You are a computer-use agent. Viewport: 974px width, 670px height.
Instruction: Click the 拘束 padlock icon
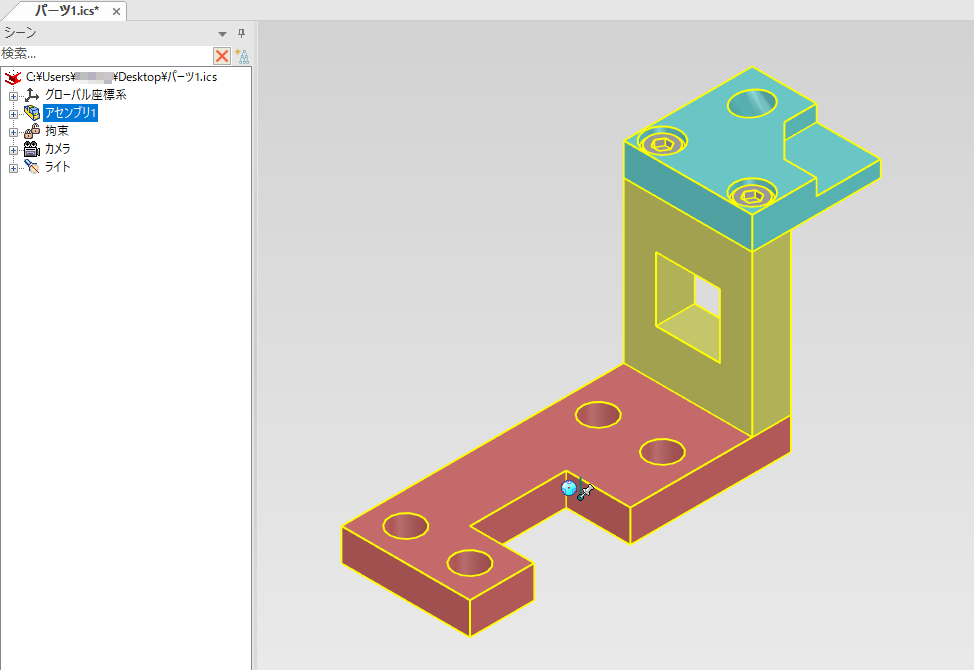click(31, 131)
